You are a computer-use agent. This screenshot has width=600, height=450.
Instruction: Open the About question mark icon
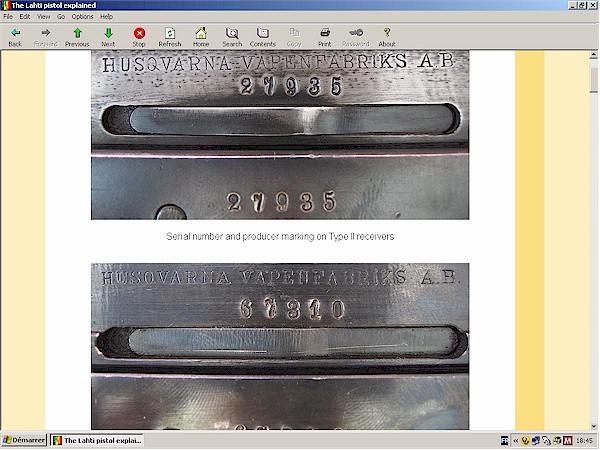click(x=387, y=33)
